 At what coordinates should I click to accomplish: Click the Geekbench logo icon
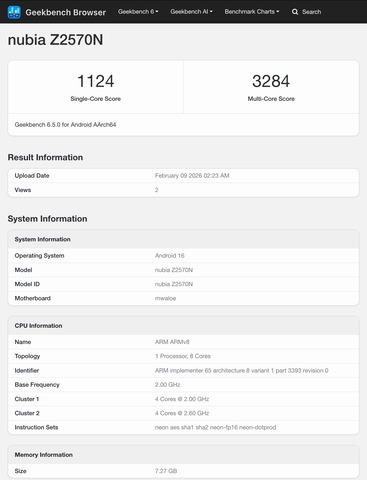(14, 12)
